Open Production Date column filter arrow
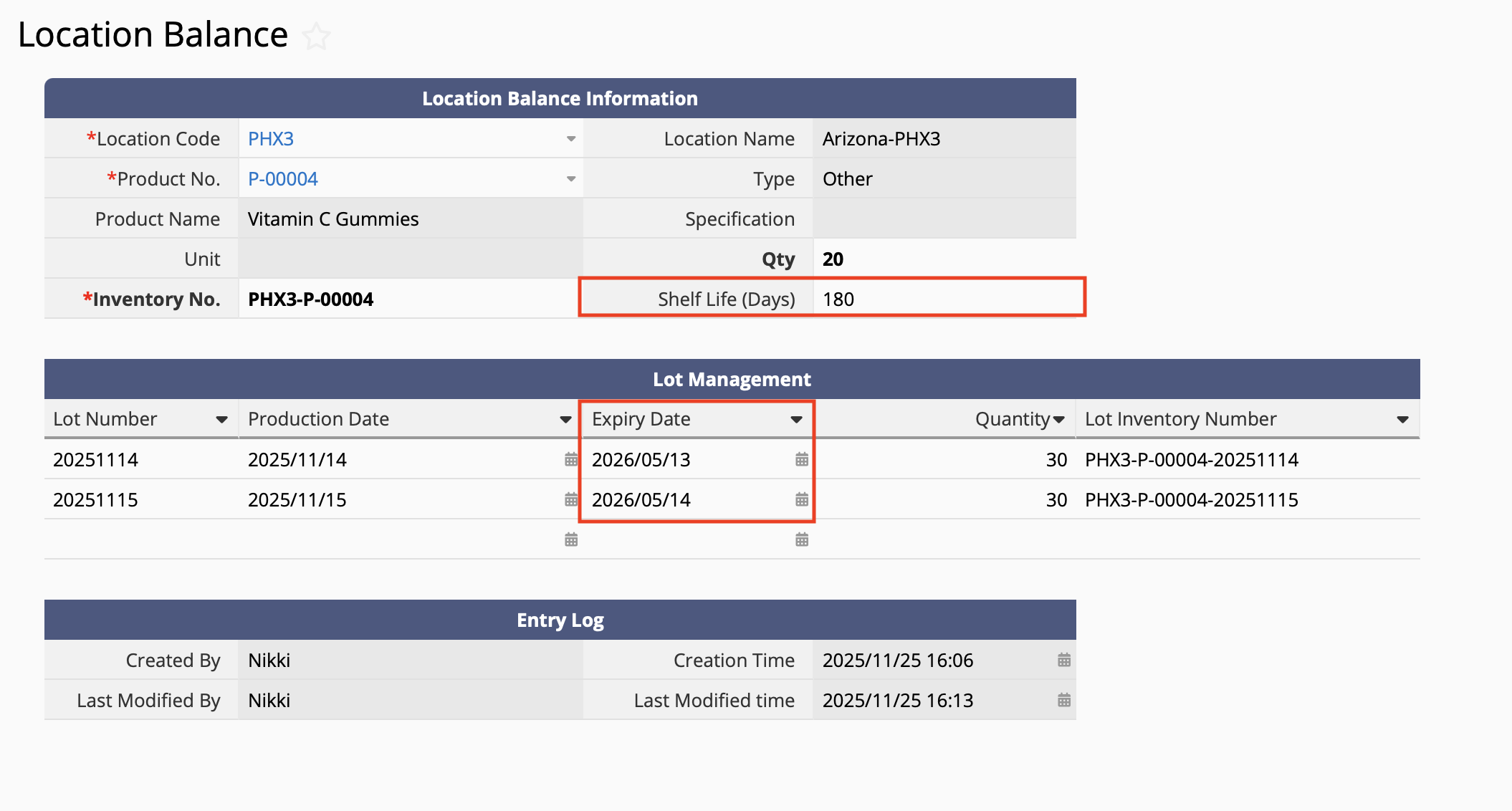 [x=565, y=420]
